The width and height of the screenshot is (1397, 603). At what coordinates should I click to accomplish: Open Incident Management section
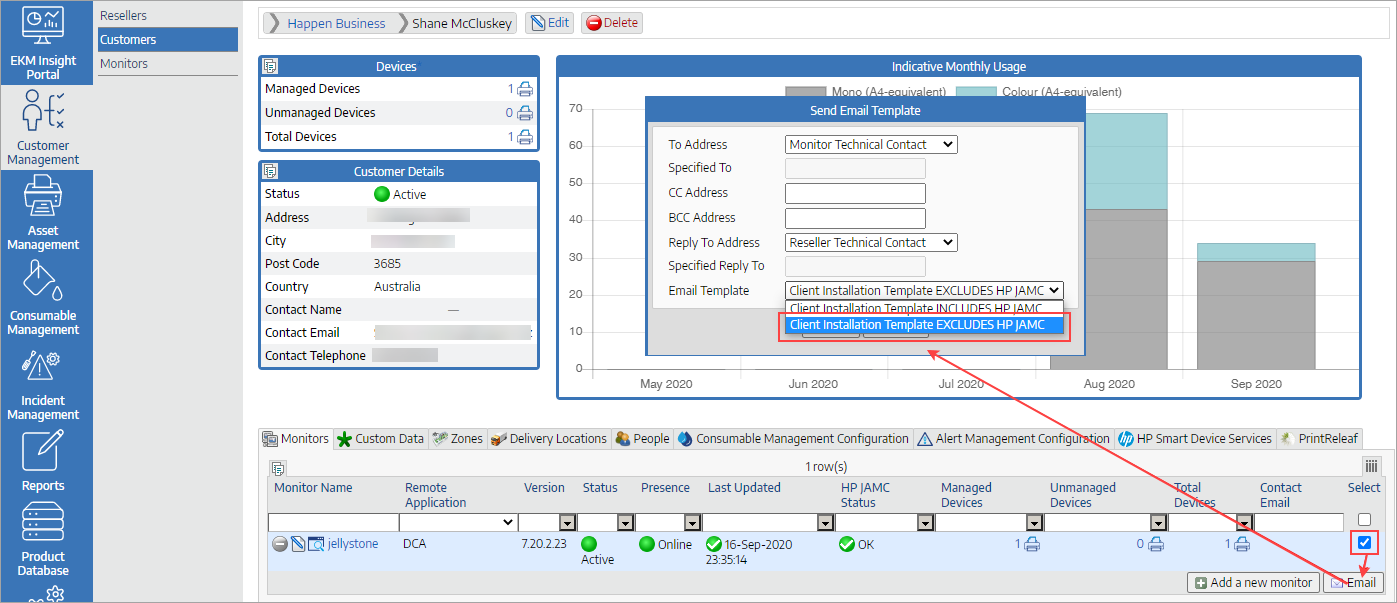pyautogui.click(x=43, y=382)
